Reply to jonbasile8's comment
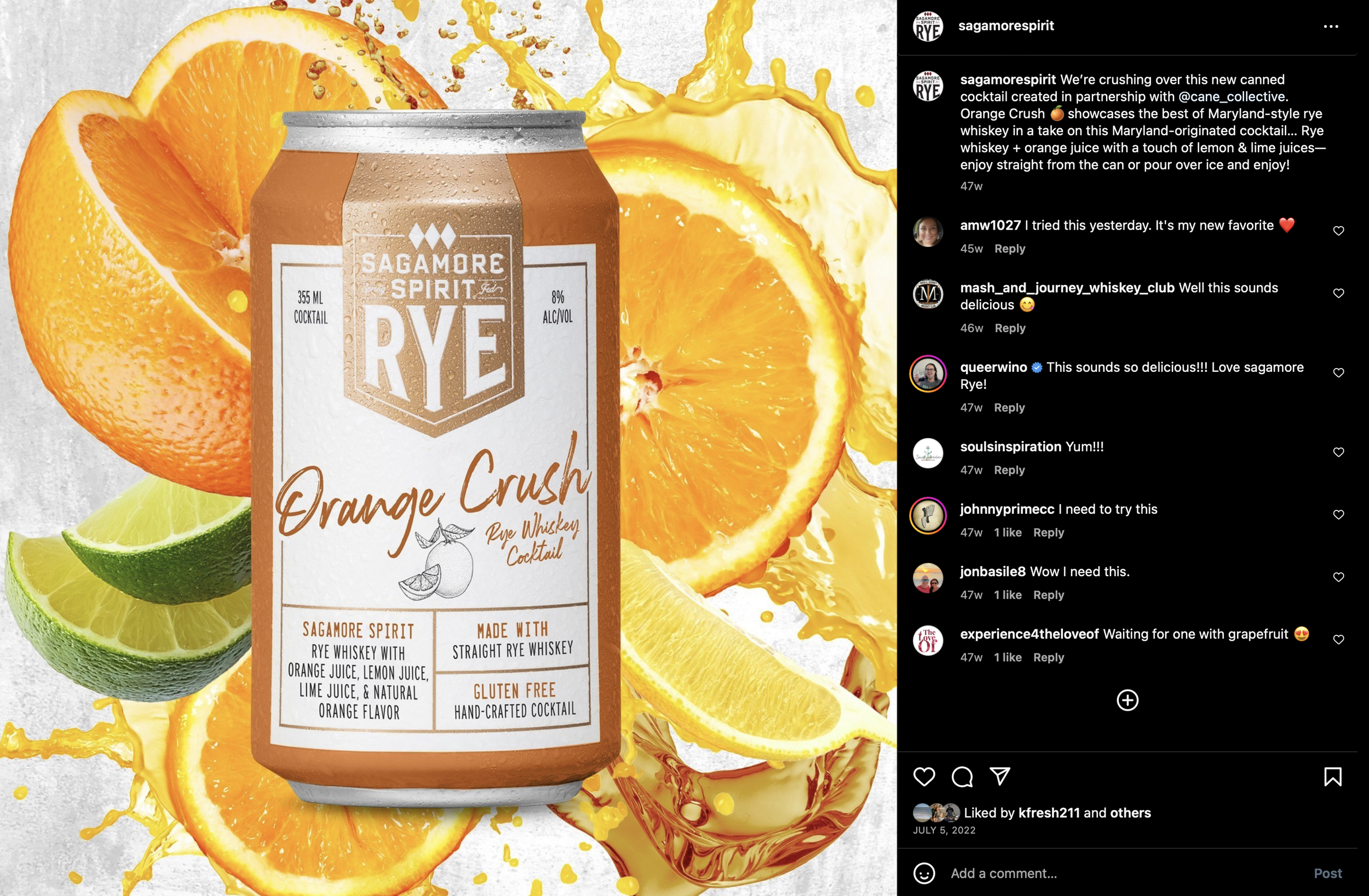This screenshot has height=896, width=1369. coord(1049,595)
